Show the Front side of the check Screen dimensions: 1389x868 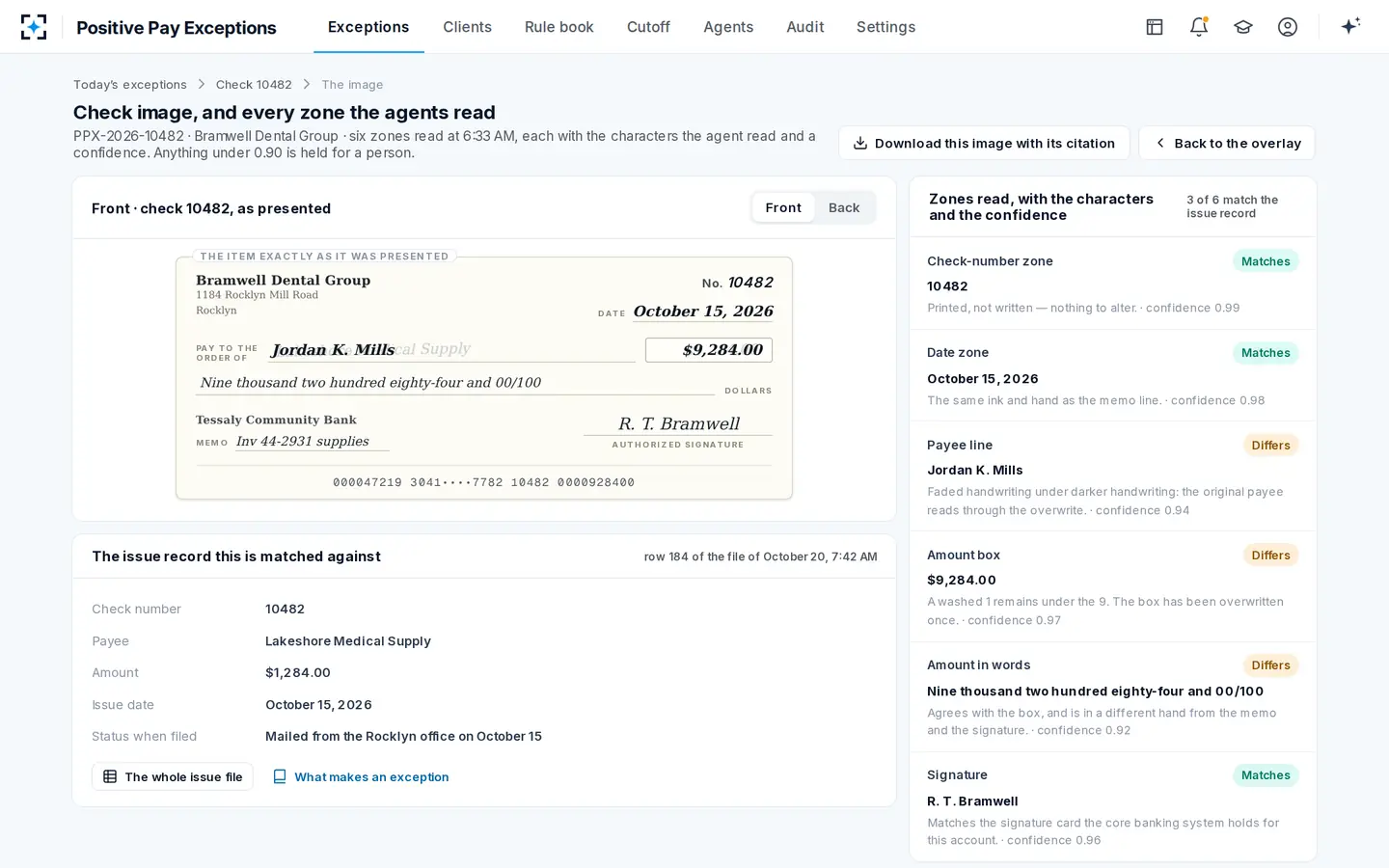pyautogui.click(x=783, y=207)
